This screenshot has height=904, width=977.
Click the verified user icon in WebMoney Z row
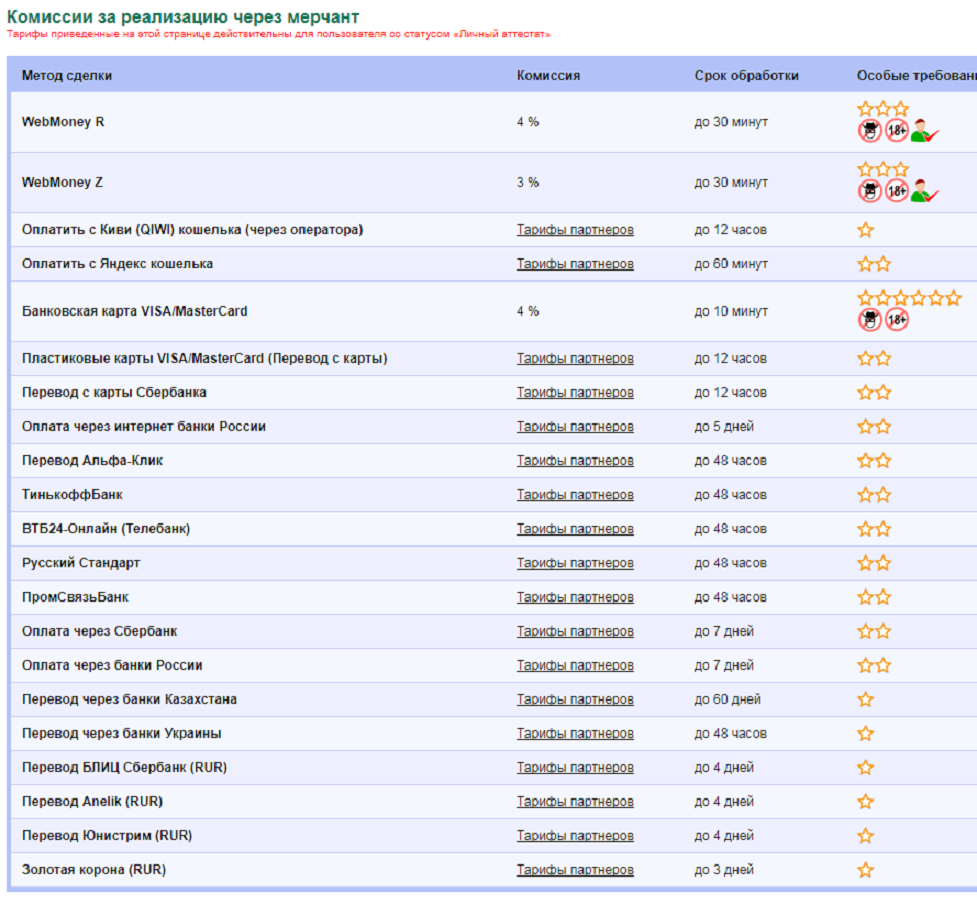(924, 190)
